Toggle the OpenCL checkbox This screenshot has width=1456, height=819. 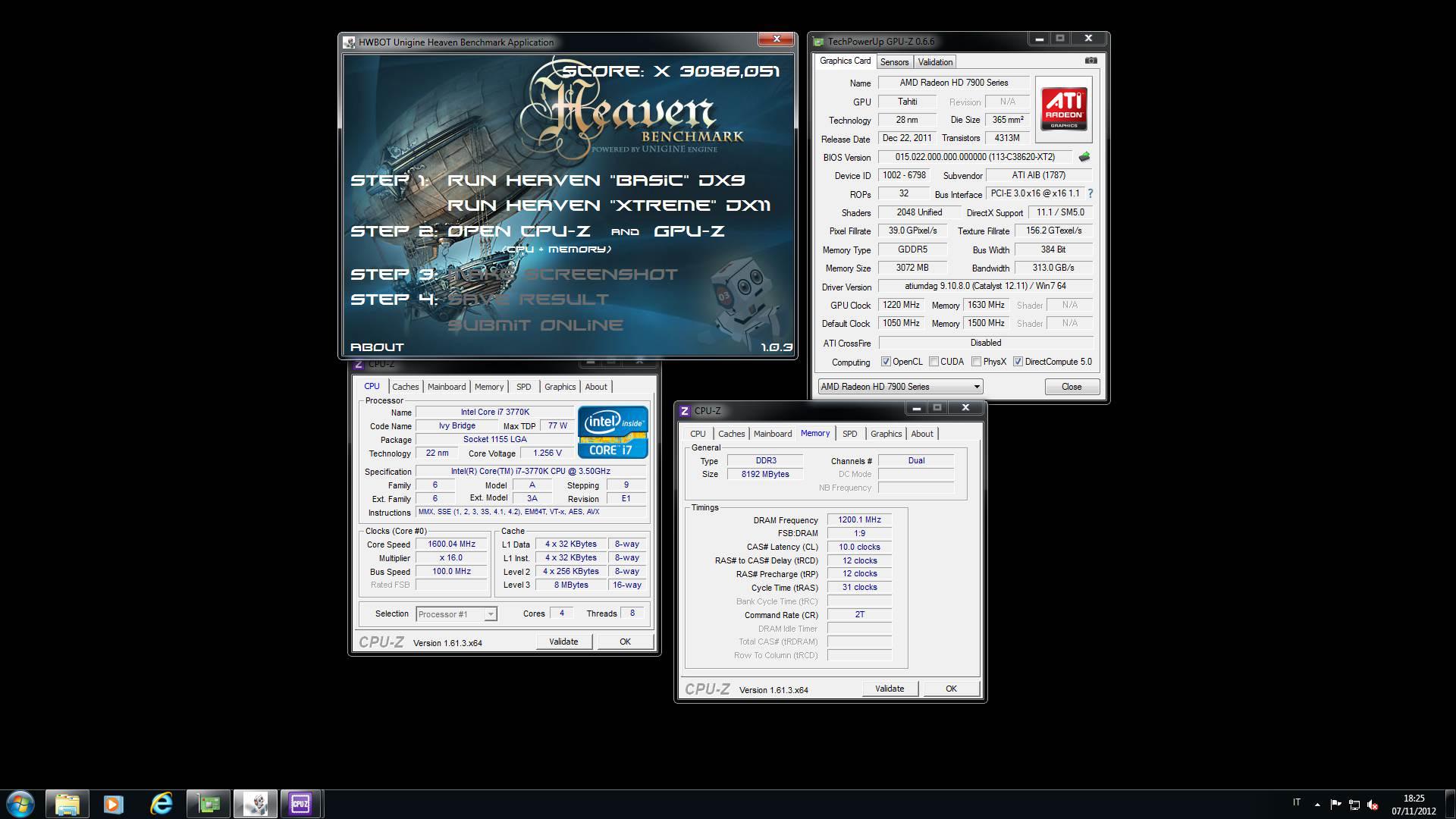[x=885, y=362]
